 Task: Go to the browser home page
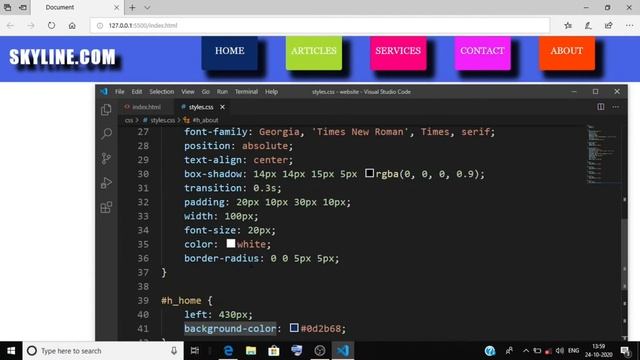[72, 25]
